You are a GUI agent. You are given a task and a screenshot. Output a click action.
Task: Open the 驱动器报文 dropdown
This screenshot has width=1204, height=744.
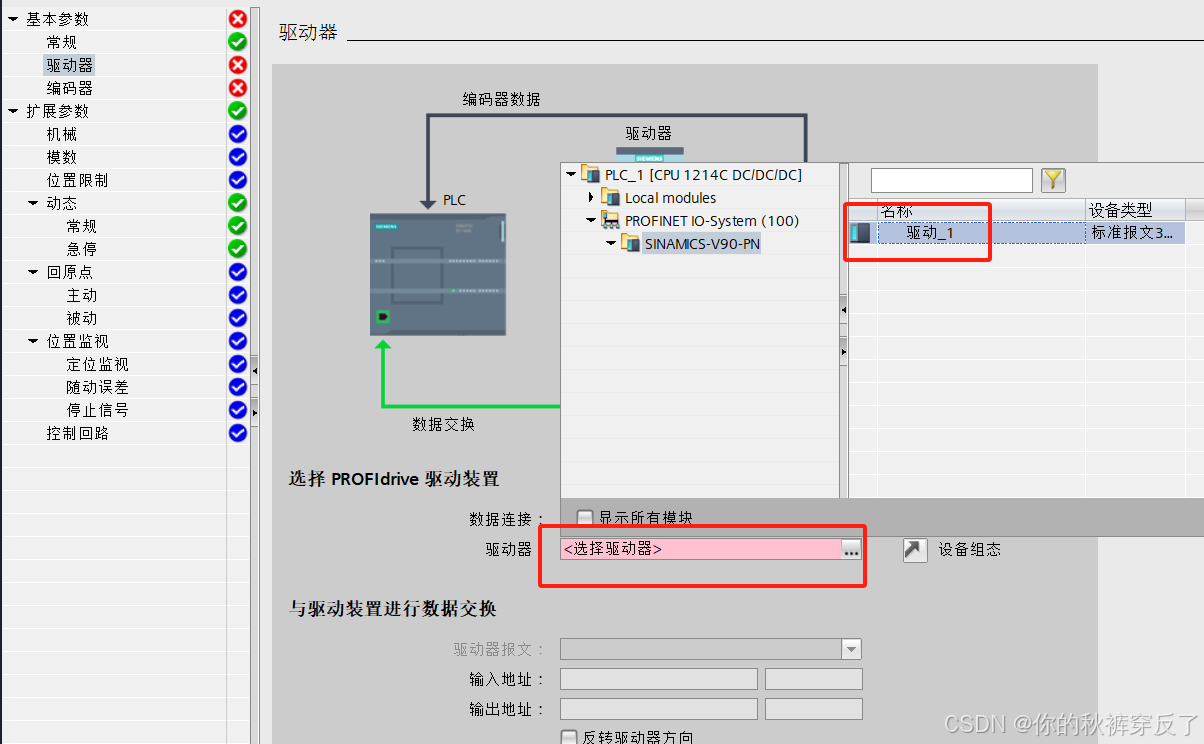(851, 650)
